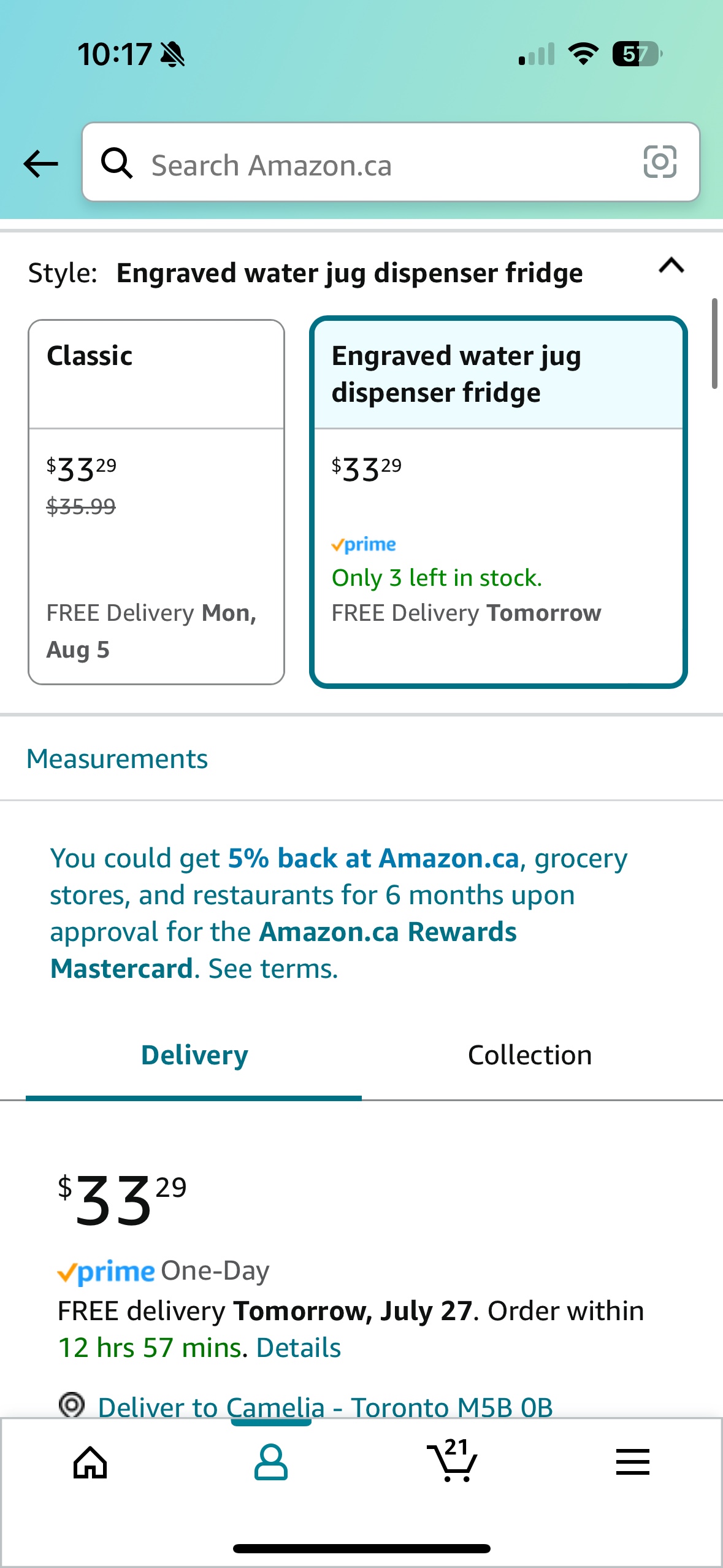Viewport: 723px width, 1568px height.
Task: Select Engraved water jug dispenser fridge option
Action: tap(499, 502)
